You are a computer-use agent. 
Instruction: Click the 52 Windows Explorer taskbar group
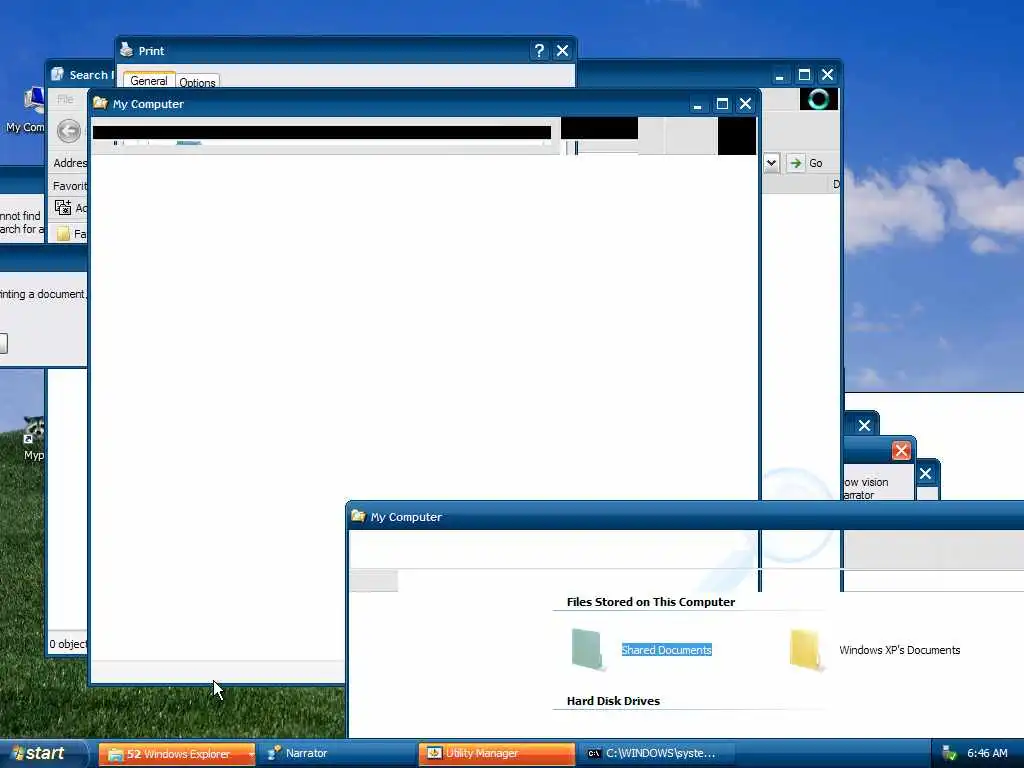[x=177, y=754]
